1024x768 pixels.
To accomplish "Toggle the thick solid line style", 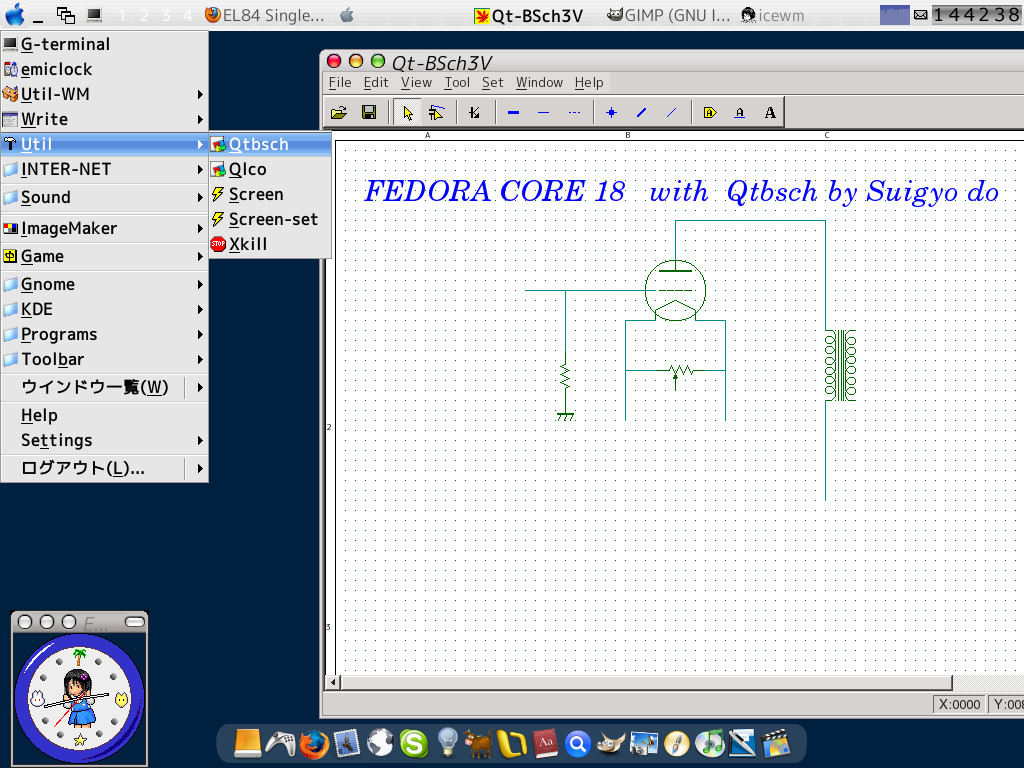I will point(513,112).
